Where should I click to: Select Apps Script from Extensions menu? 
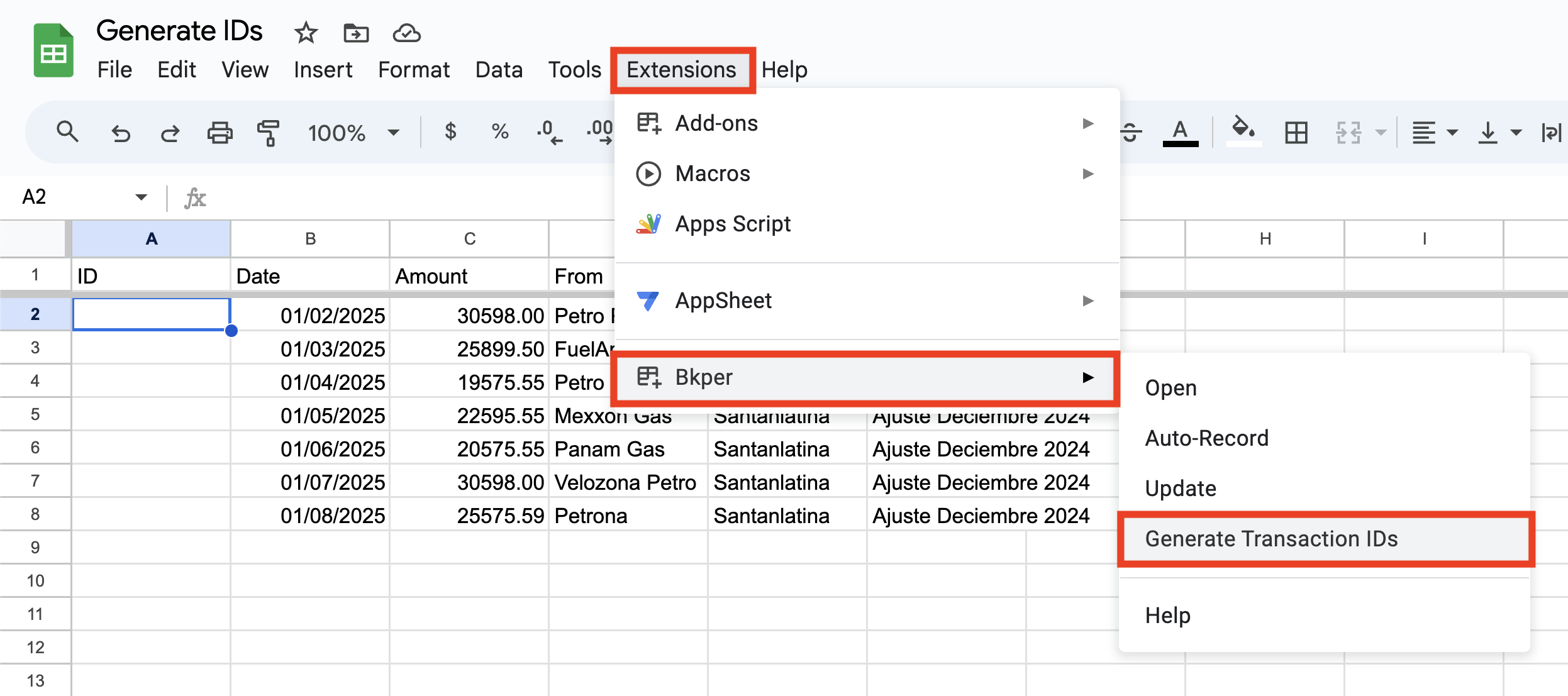[732, 224]
